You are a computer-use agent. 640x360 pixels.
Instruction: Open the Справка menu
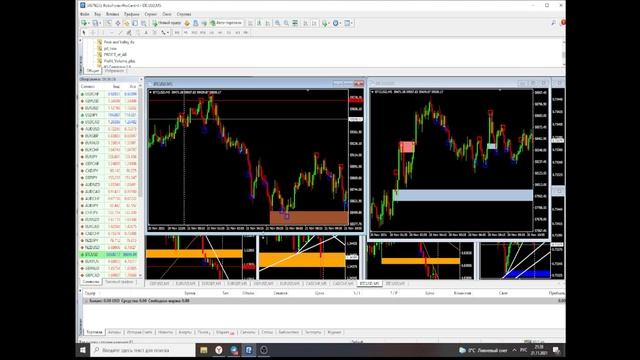tap(184, 14)
